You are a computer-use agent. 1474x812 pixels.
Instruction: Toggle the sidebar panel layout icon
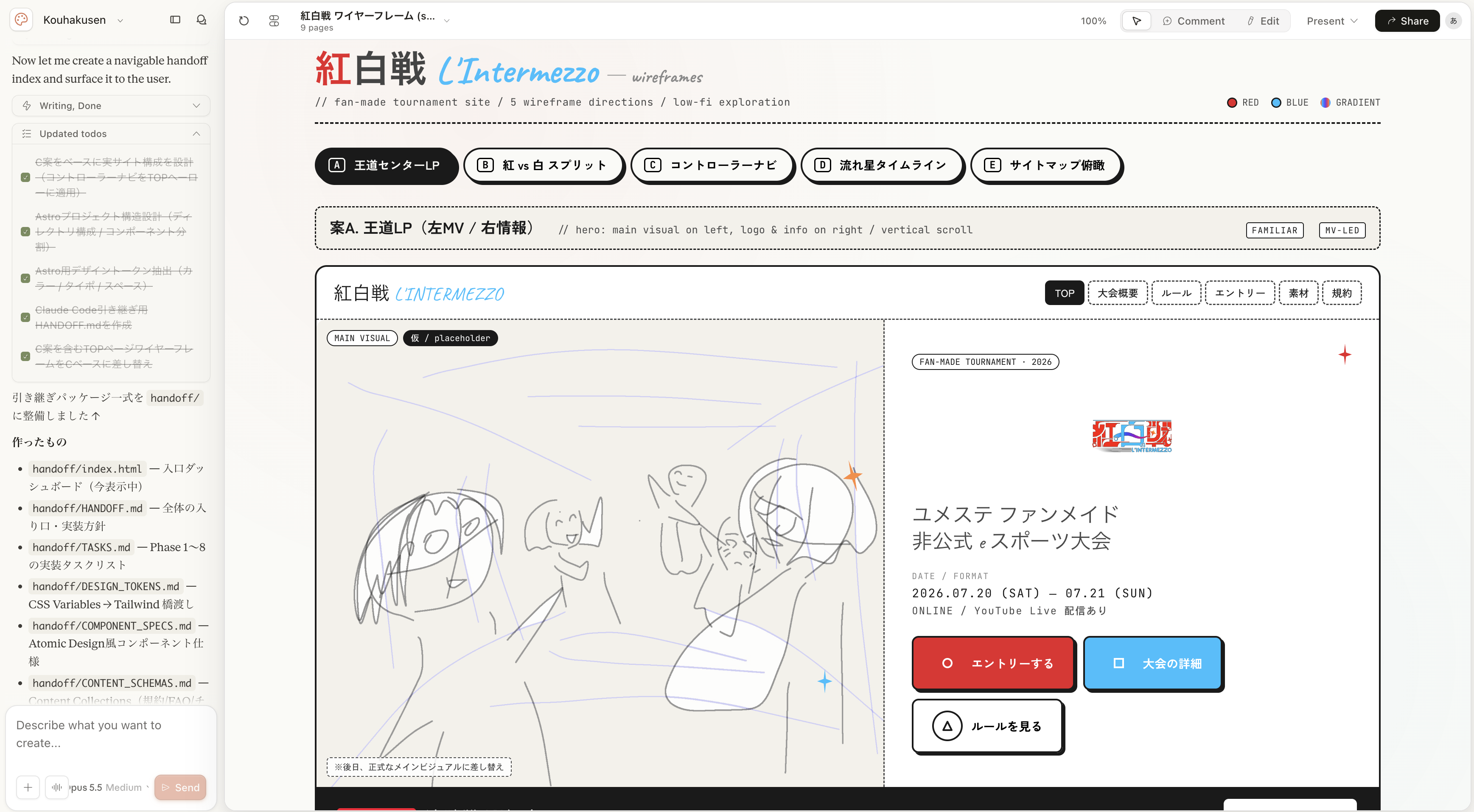point(175,20)
